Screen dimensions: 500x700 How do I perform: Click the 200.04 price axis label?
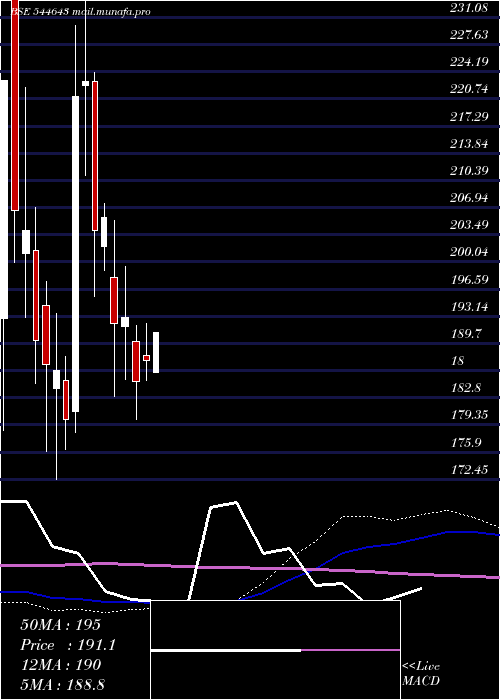[x=469, y=252]
